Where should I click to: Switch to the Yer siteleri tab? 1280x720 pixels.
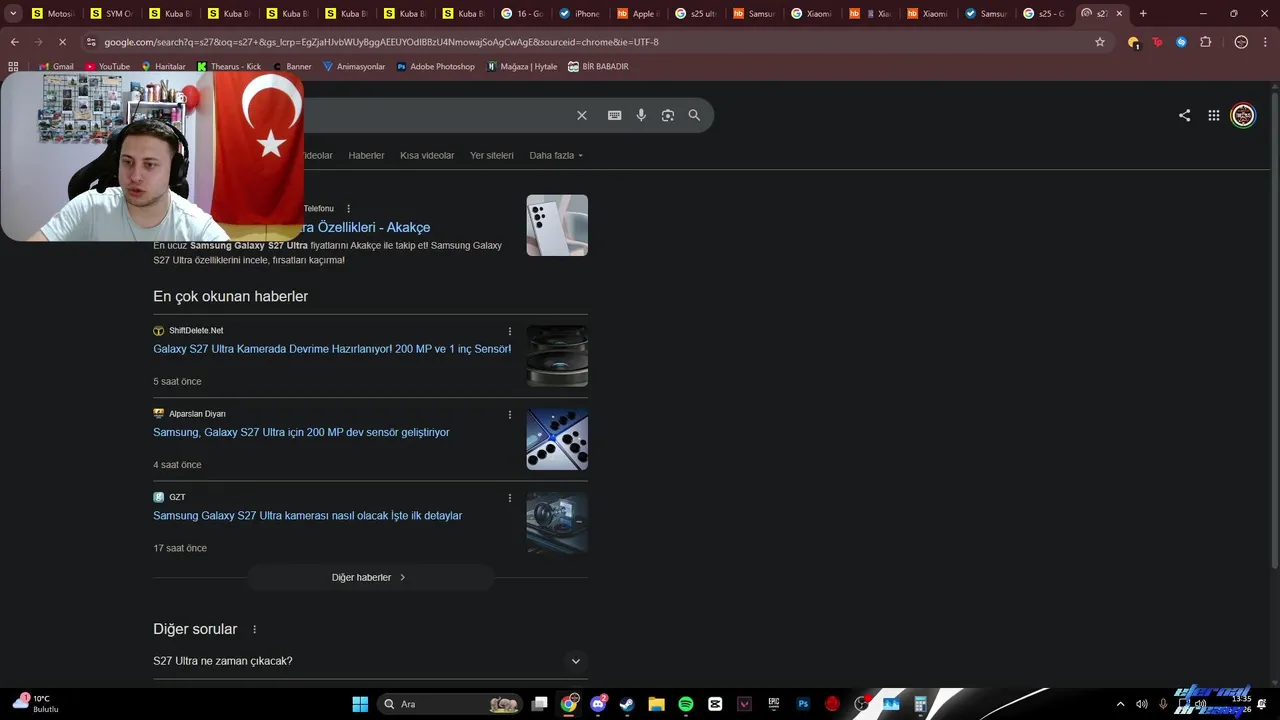tap(492, 155)
